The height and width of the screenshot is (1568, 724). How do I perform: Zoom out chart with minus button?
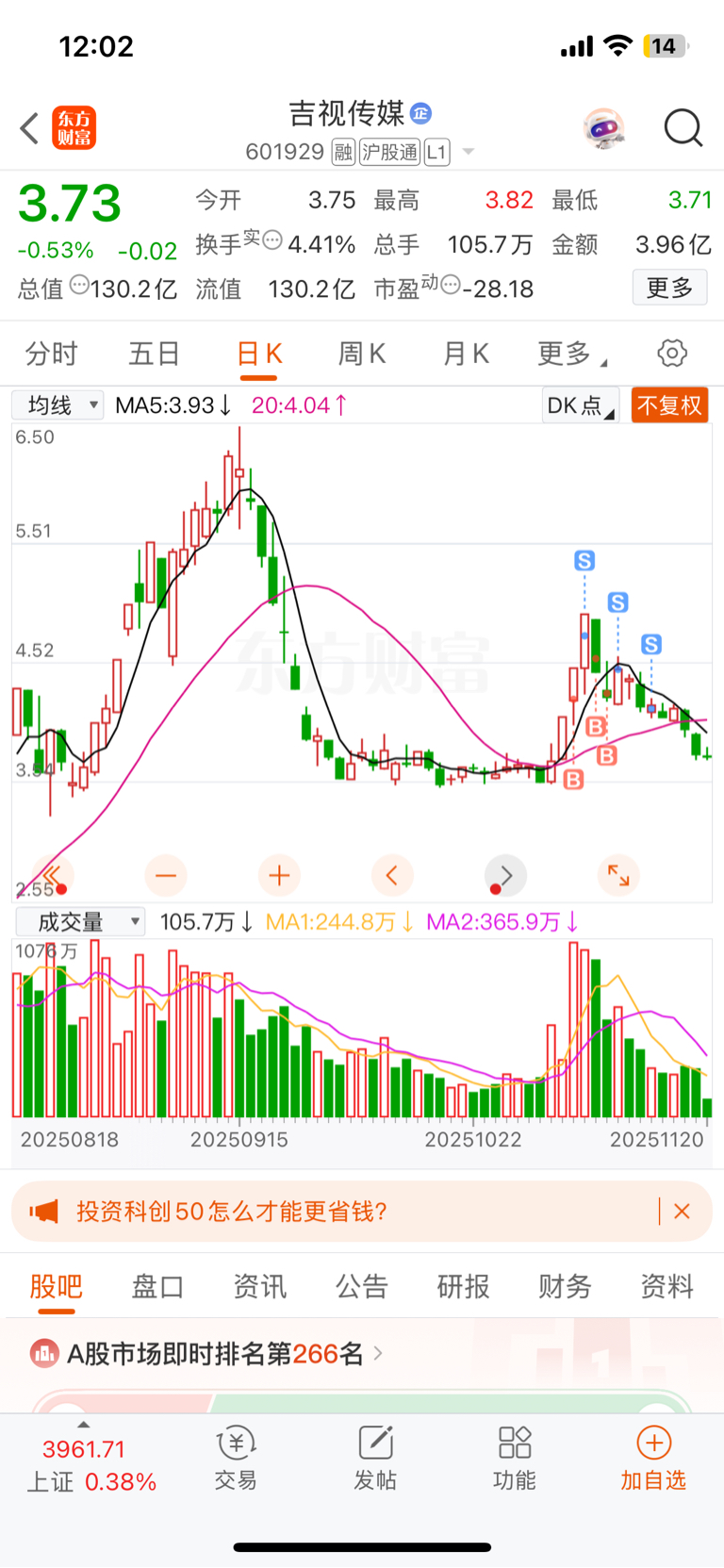coord(166,876)
